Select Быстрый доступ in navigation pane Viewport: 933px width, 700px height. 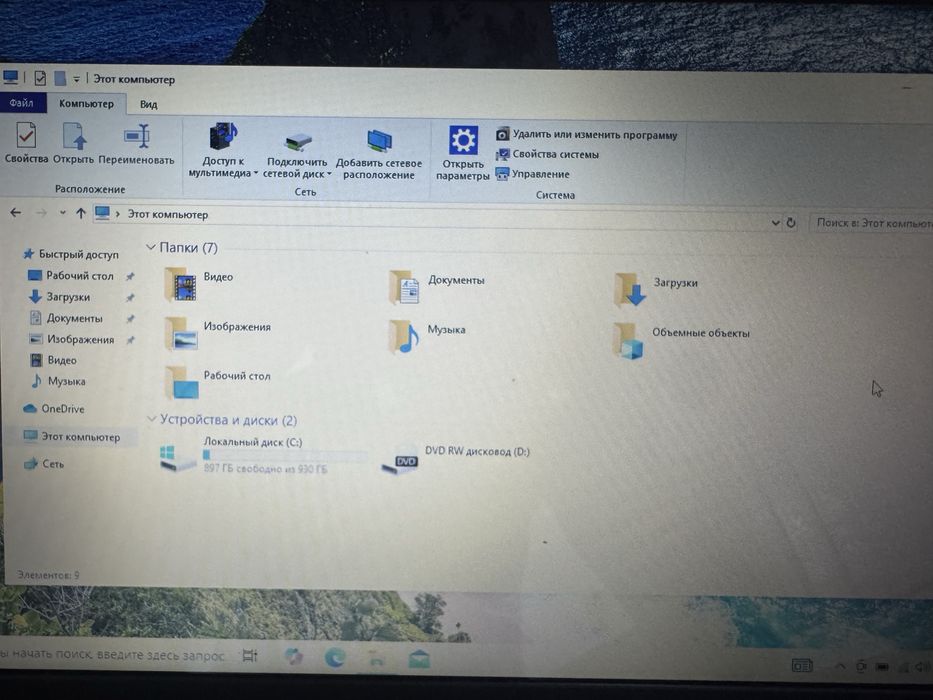pyautogui.click(x=71, y=254)
